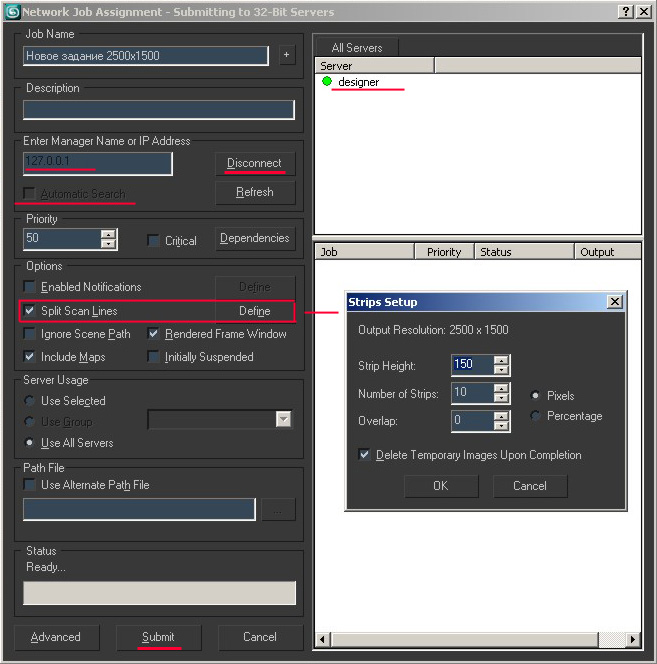Click the green designer server status icon
Screen dimensions: 657x664
point(327,82)
